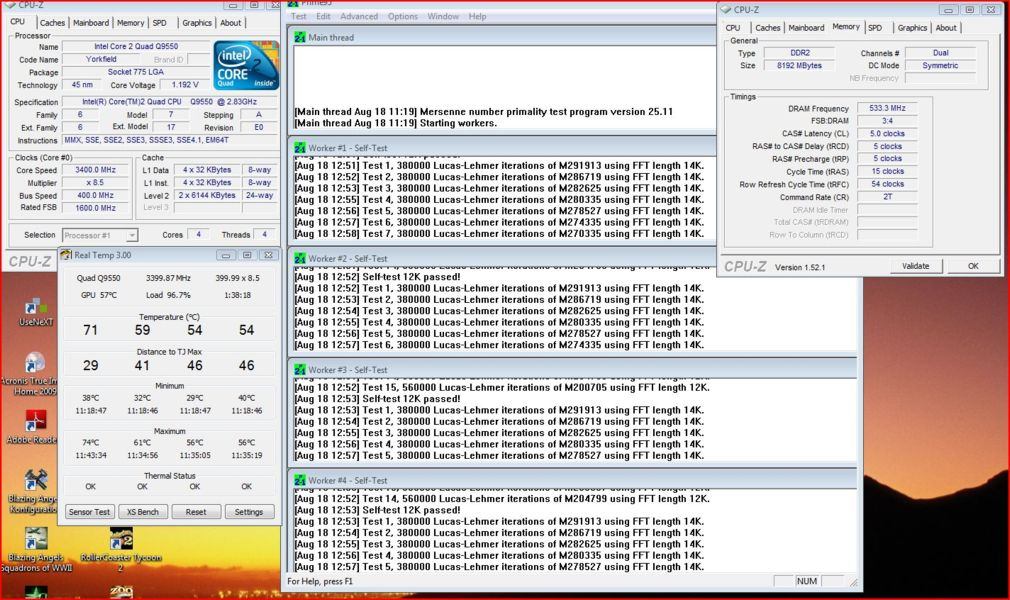Click the NUM status bar indicator
Viewport: 1010px width, 600px height.
[806, 581]
